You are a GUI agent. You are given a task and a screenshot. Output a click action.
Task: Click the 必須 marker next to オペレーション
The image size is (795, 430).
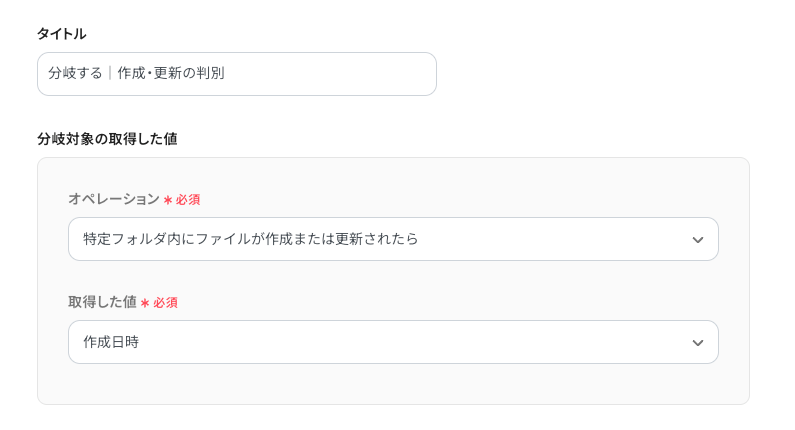click(x=188, y=200)
